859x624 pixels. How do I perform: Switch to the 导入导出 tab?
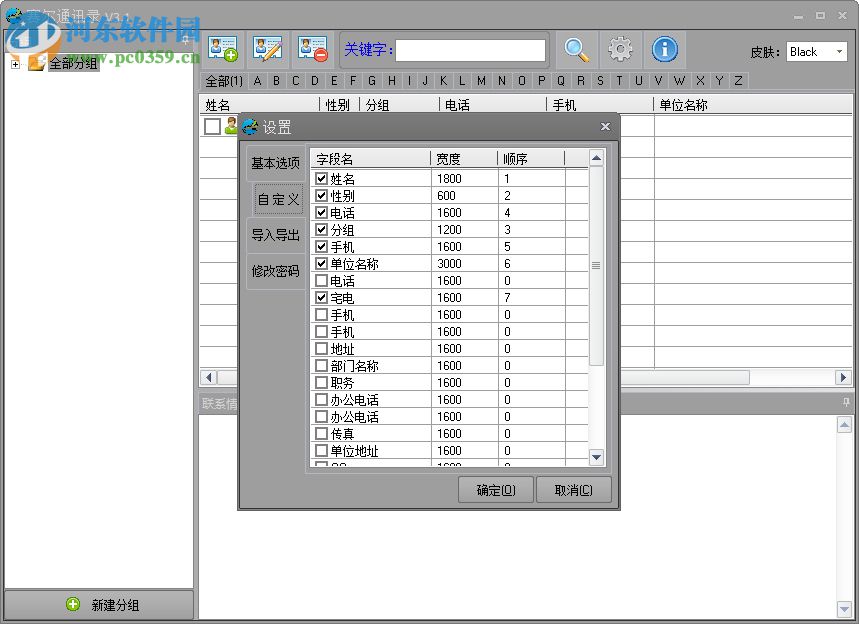click(x=275, y=237)
